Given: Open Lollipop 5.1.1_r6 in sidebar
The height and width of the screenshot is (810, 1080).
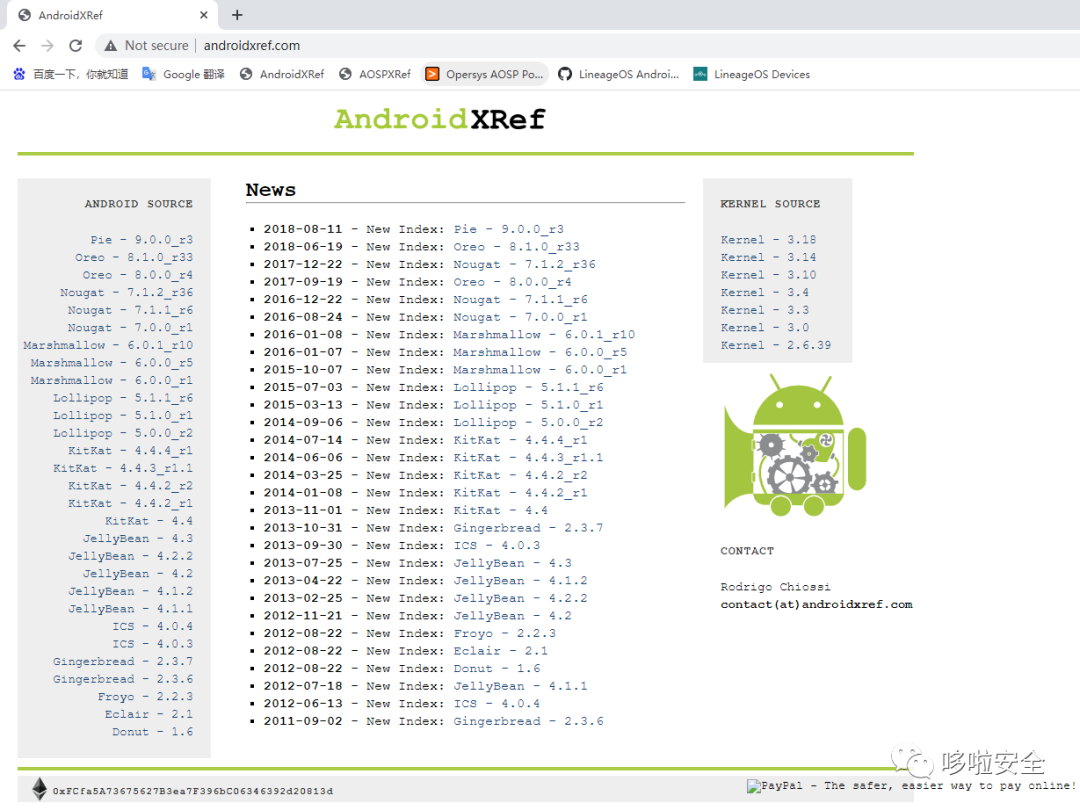Looking at the screenshot, I should (x=123, y=398).
